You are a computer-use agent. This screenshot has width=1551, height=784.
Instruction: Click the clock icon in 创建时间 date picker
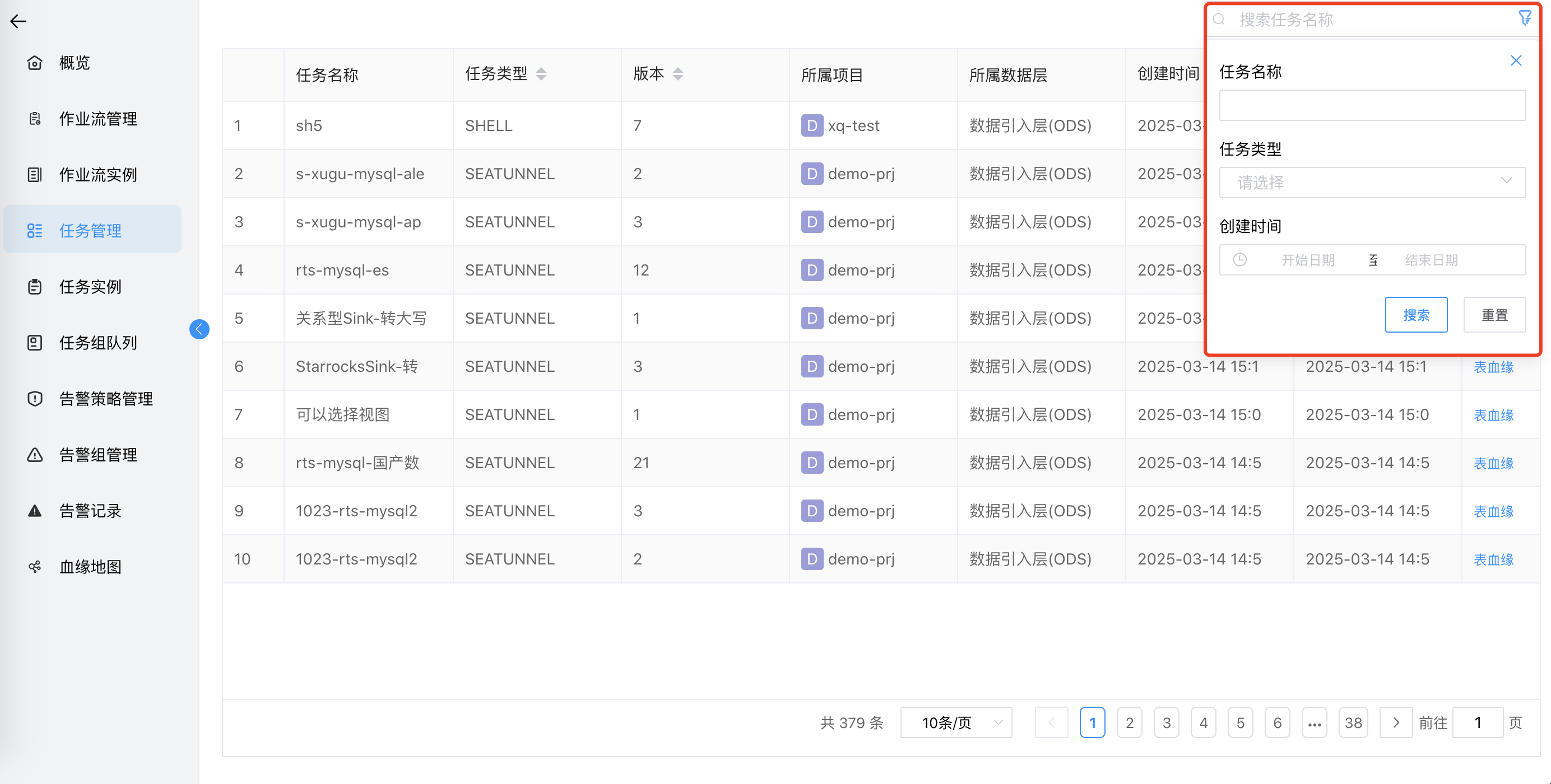tap(1239, 260)
